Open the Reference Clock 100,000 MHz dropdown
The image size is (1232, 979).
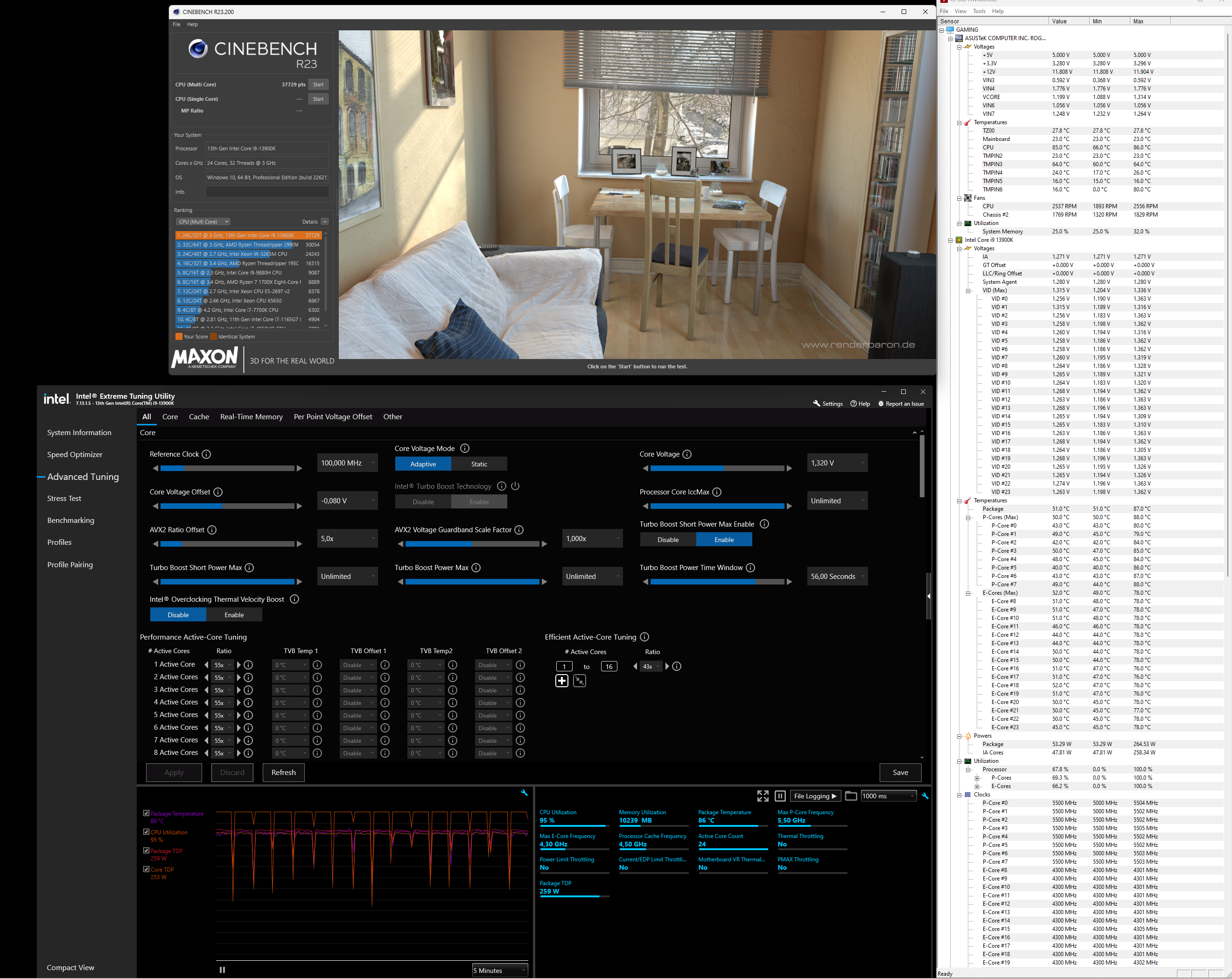(347, 463)
